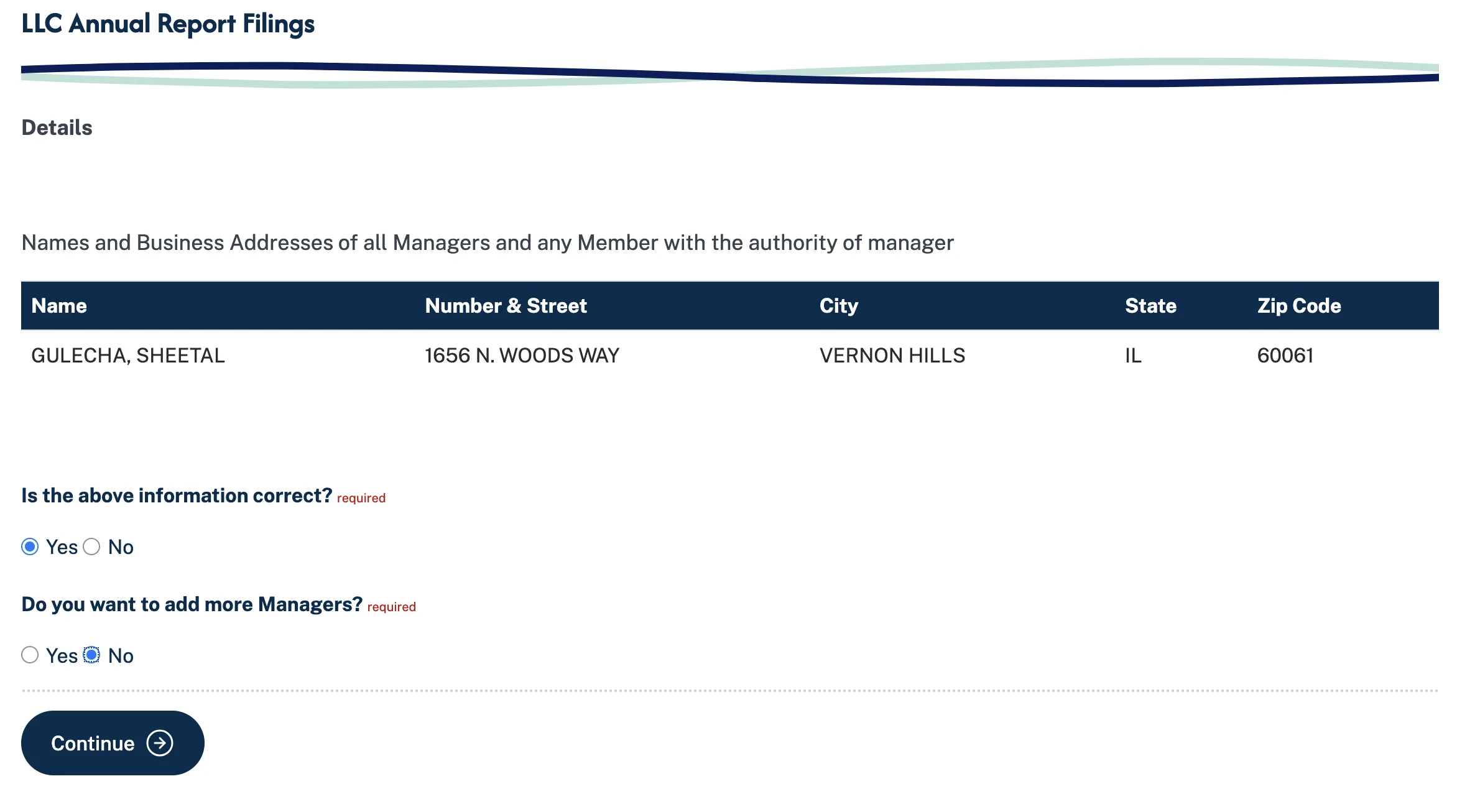Select Yes to add more Managers

pos(29,655)
